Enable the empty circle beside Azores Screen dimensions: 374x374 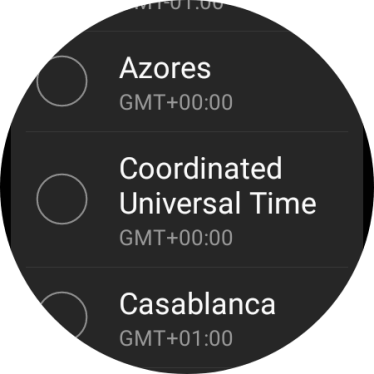(x=62, y=81)
